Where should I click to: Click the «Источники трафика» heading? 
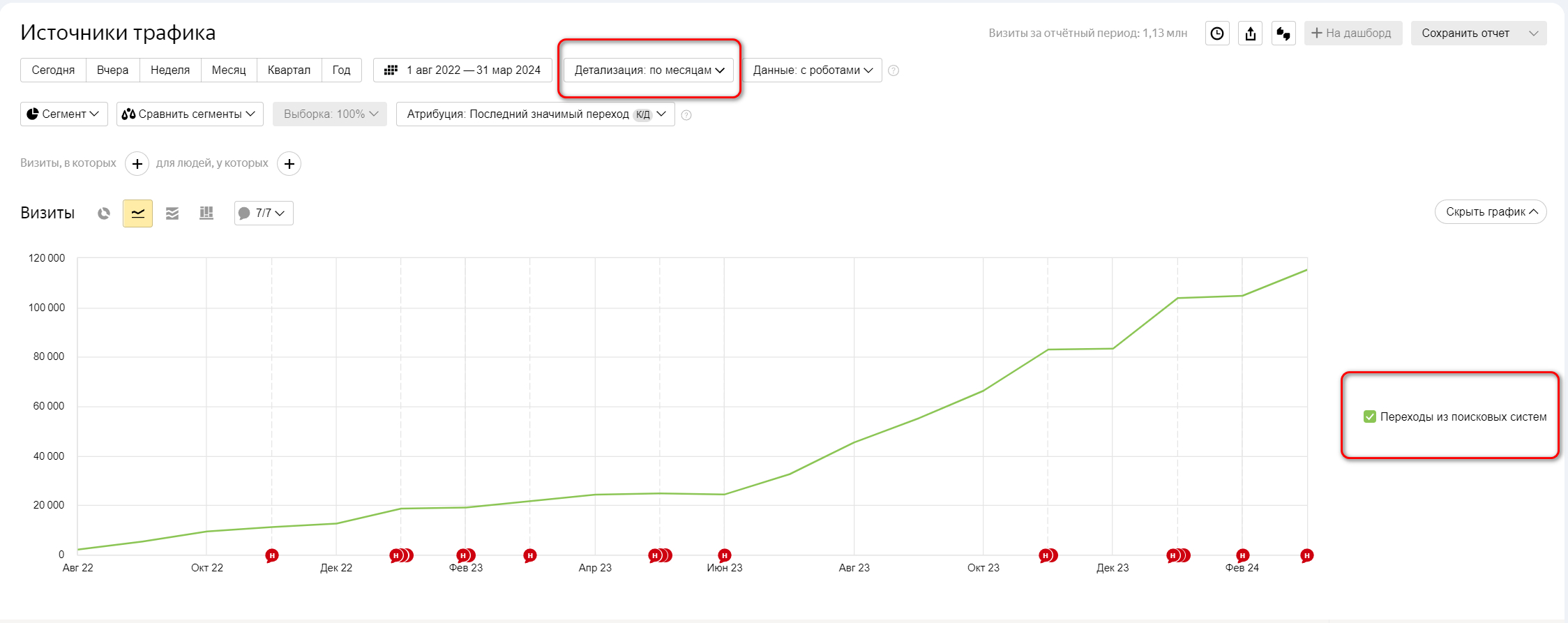click(118, 33)
